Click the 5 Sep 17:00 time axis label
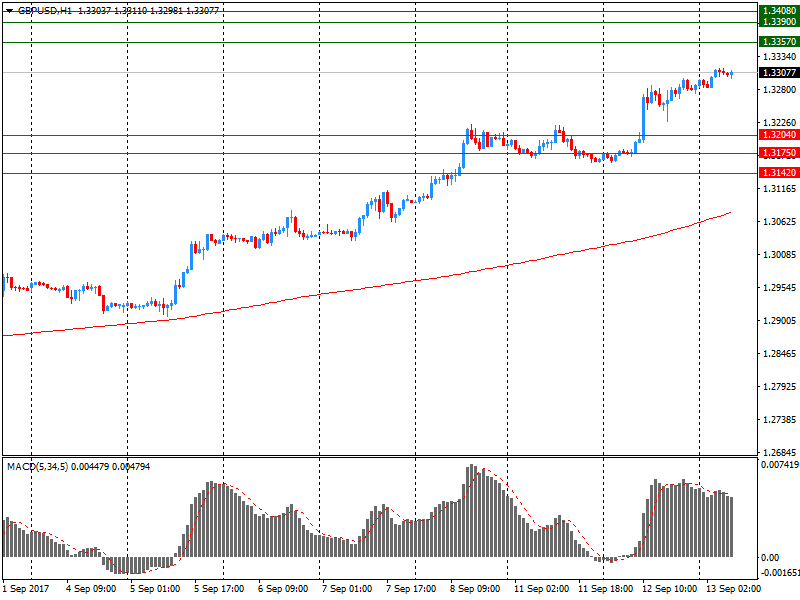The image size is (800, 600). 219,589
